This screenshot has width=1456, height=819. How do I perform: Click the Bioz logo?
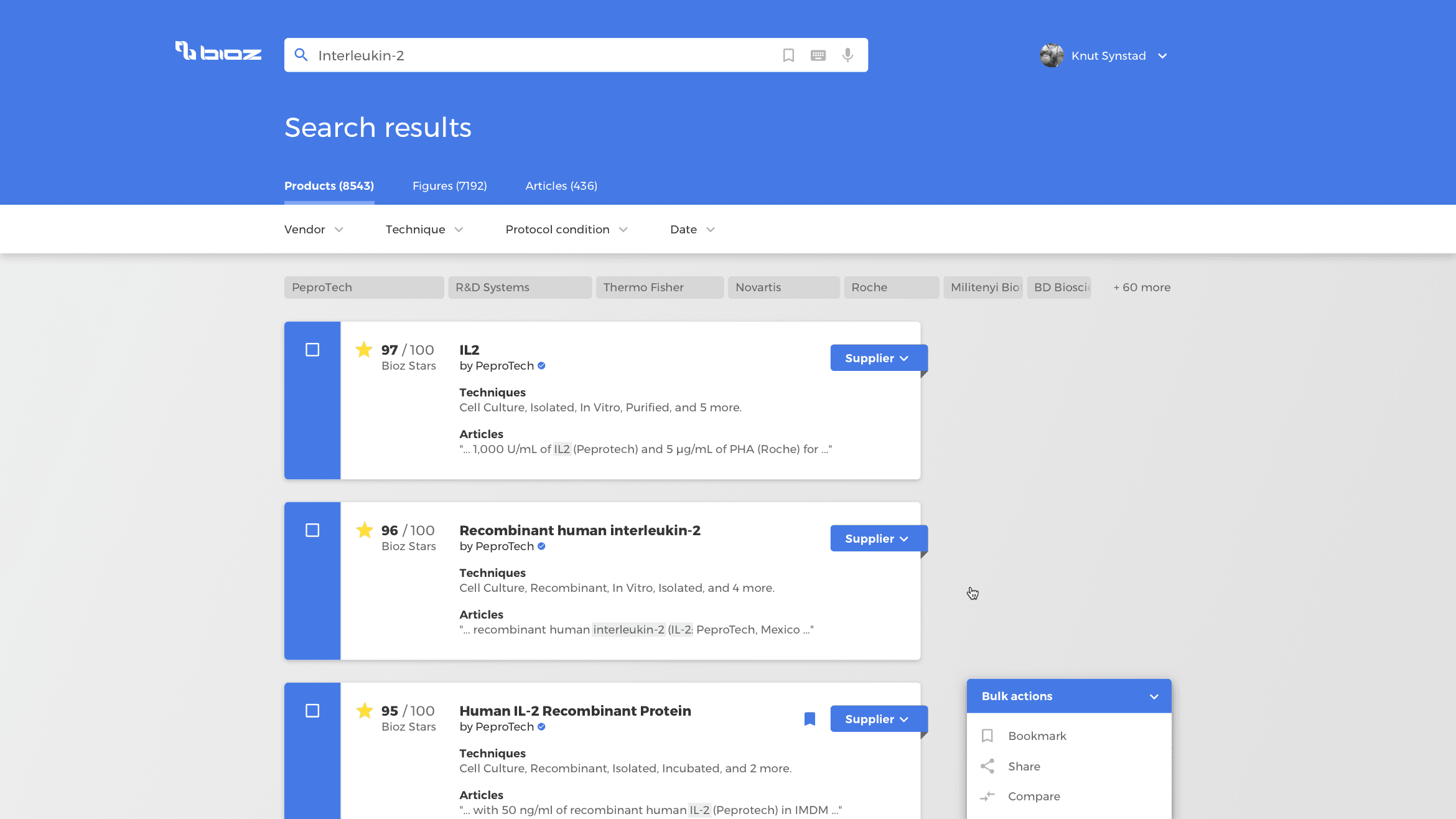(x=218, y=52)
